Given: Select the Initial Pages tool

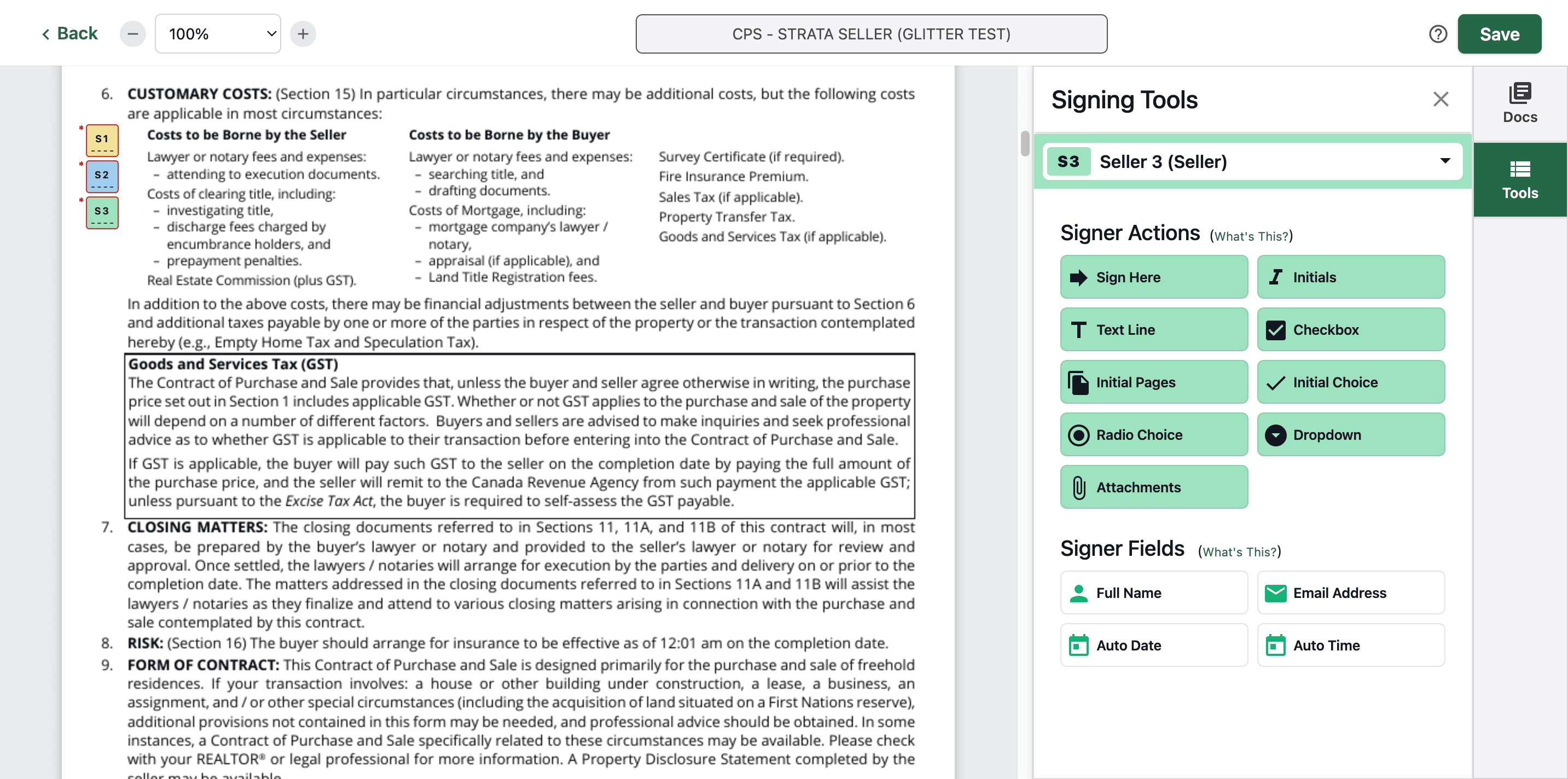Looking at the screenshot, I should [1153, 382].
